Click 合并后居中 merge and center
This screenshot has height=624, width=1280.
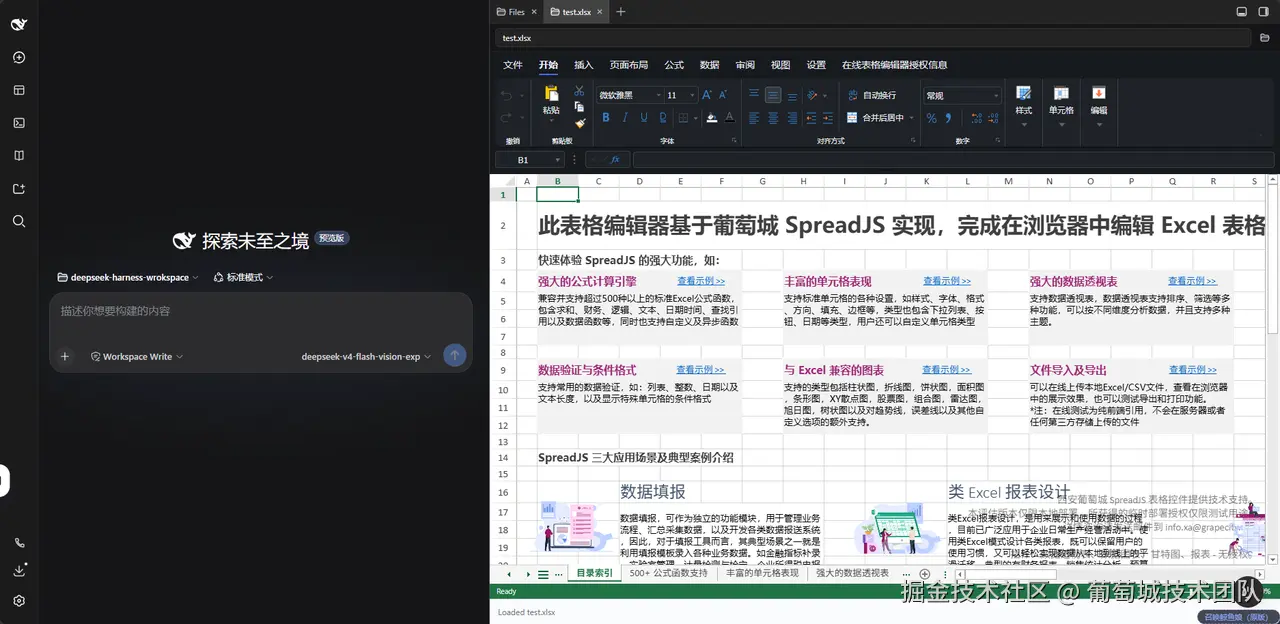pyautogui.click(x=874, y=118)
